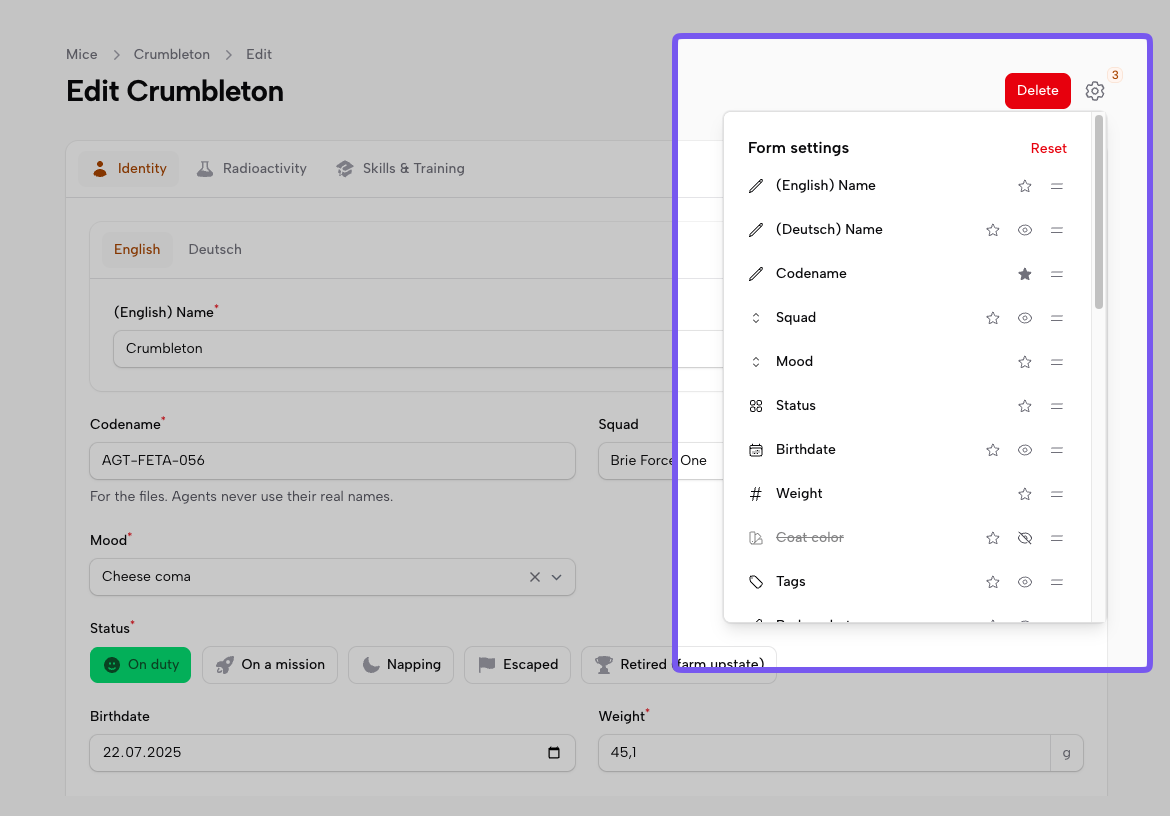Go to Mice breadcrumb
Viewport: 1170px width, 816px height.
click(81, 54)
